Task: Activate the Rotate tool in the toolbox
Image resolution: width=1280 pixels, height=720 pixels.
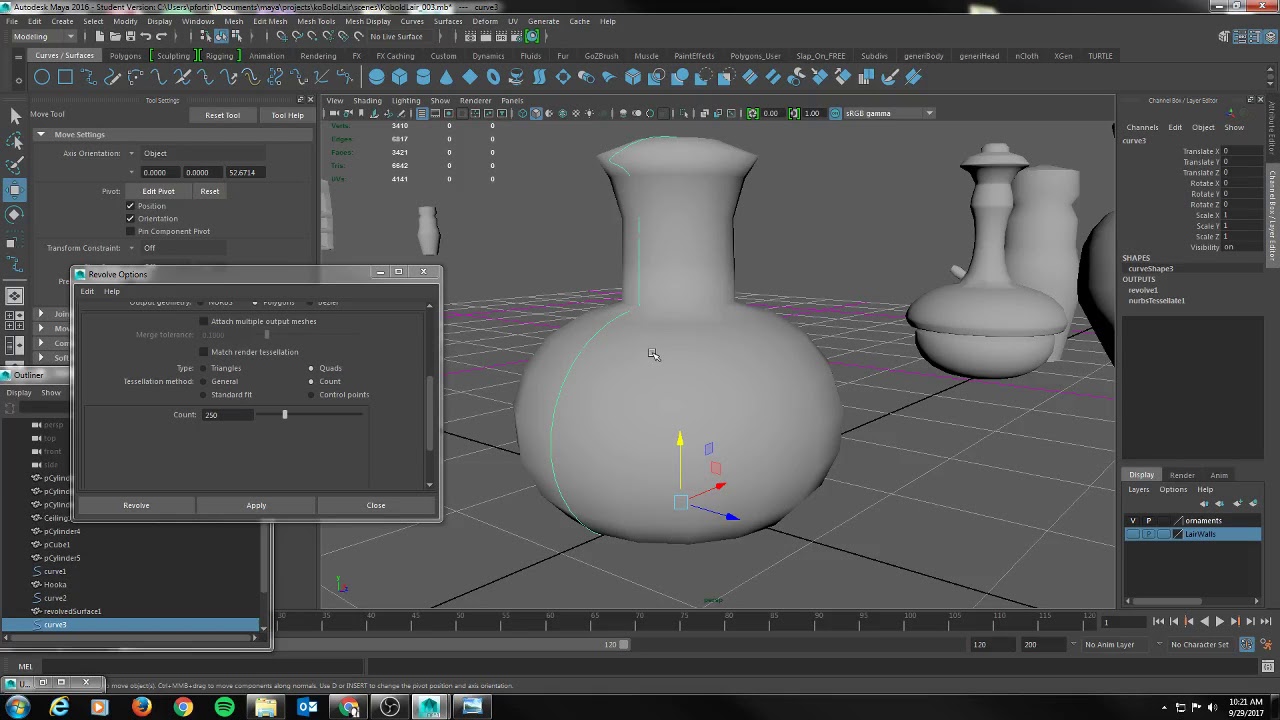Action: (x=15, y=215)
